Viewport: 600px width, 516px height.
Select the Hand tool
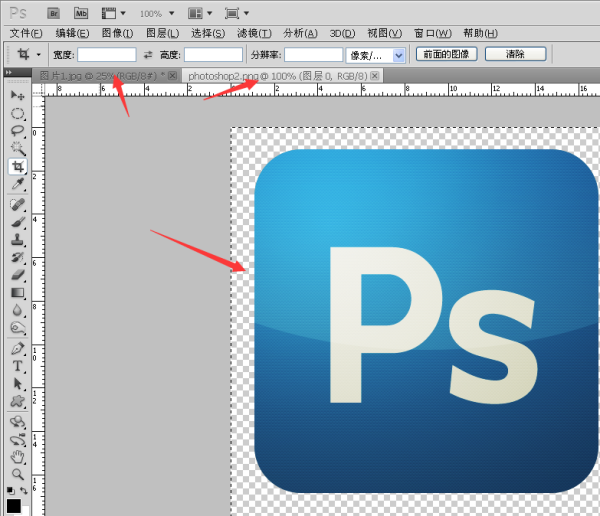click(17, 457)
